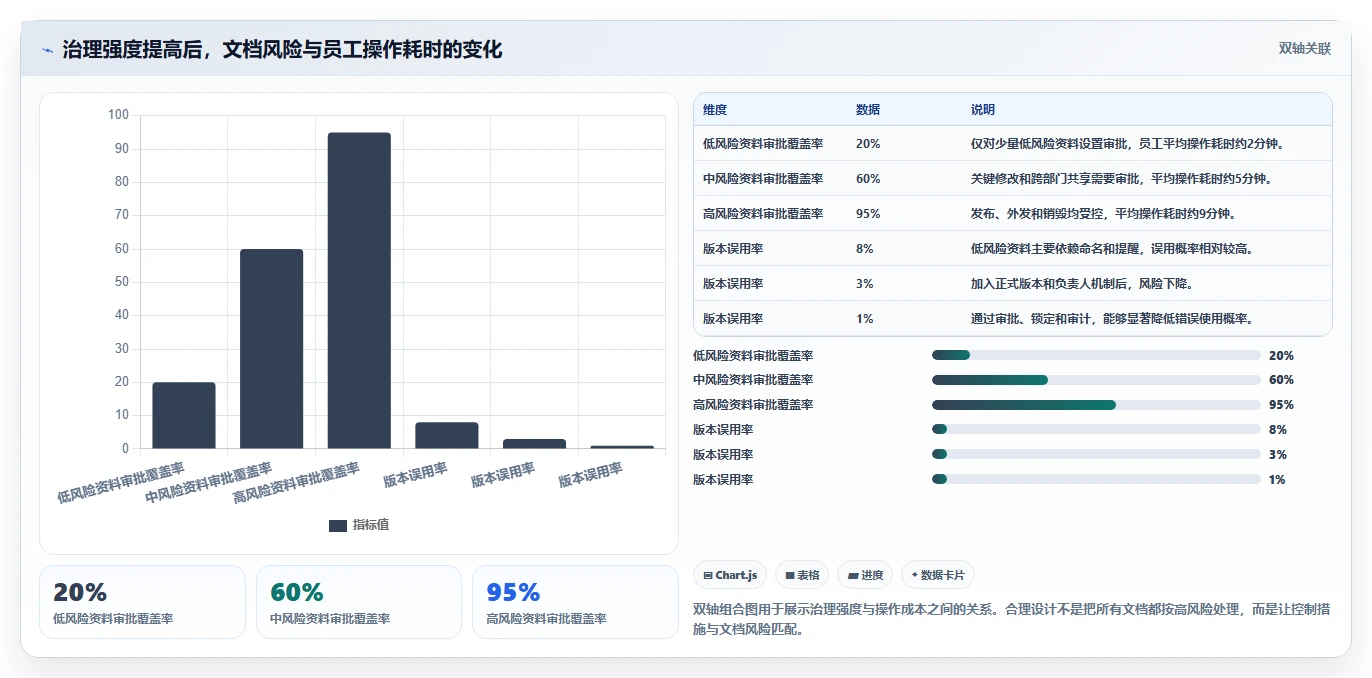Screen dimensions: 1372x678
Task: Click the 说明 column header
Action: tap(983, 110)
